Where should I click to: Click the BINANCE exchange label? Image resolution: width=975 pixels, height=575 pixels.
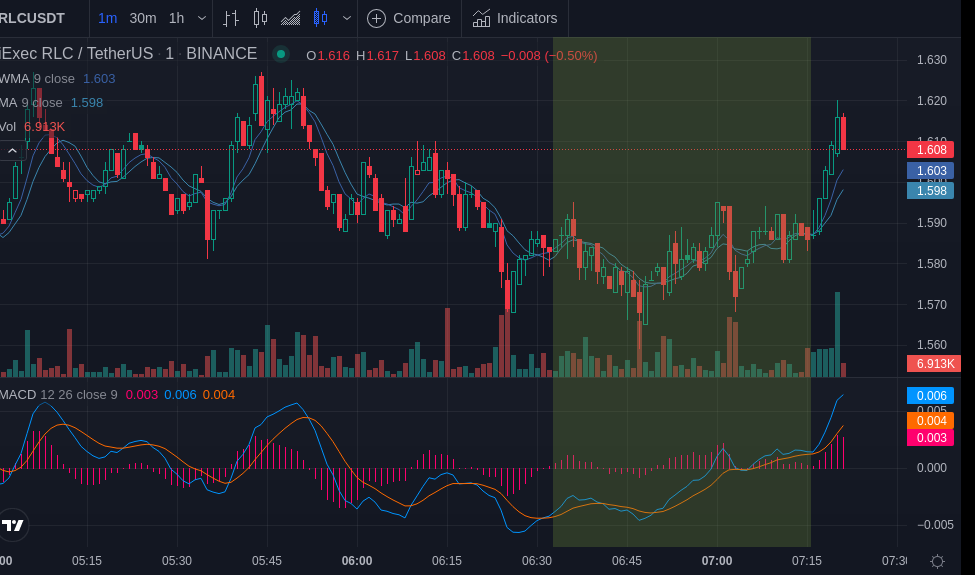click(x=221, y=53)
